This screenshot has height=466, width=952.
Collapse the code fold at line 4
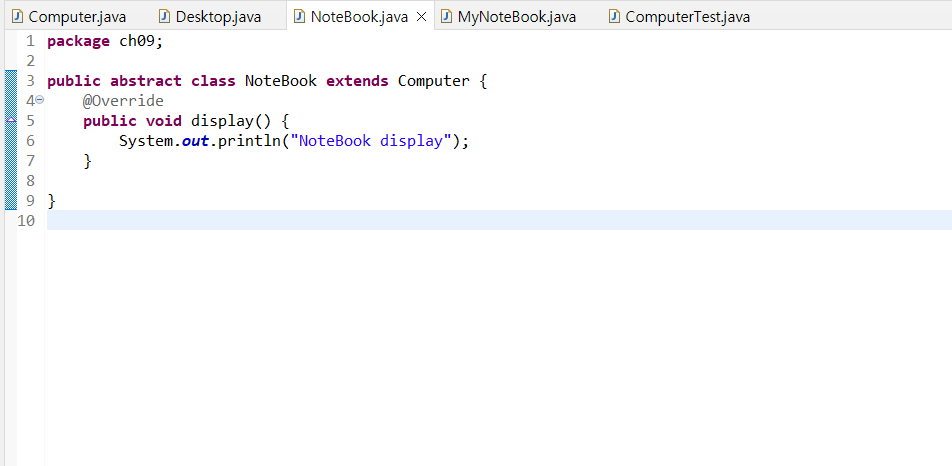point(39,100)
